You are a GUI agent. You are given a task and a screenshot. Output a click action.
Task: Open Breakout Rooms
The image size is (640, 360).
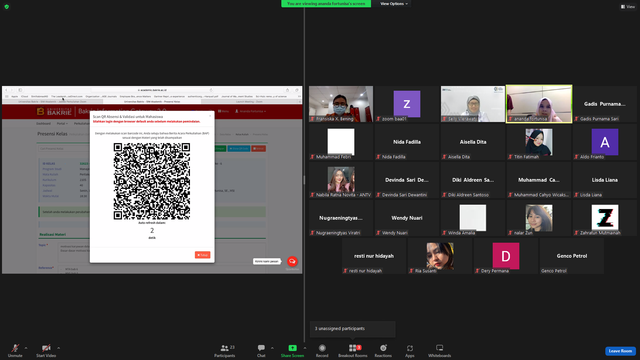(353, 350)
